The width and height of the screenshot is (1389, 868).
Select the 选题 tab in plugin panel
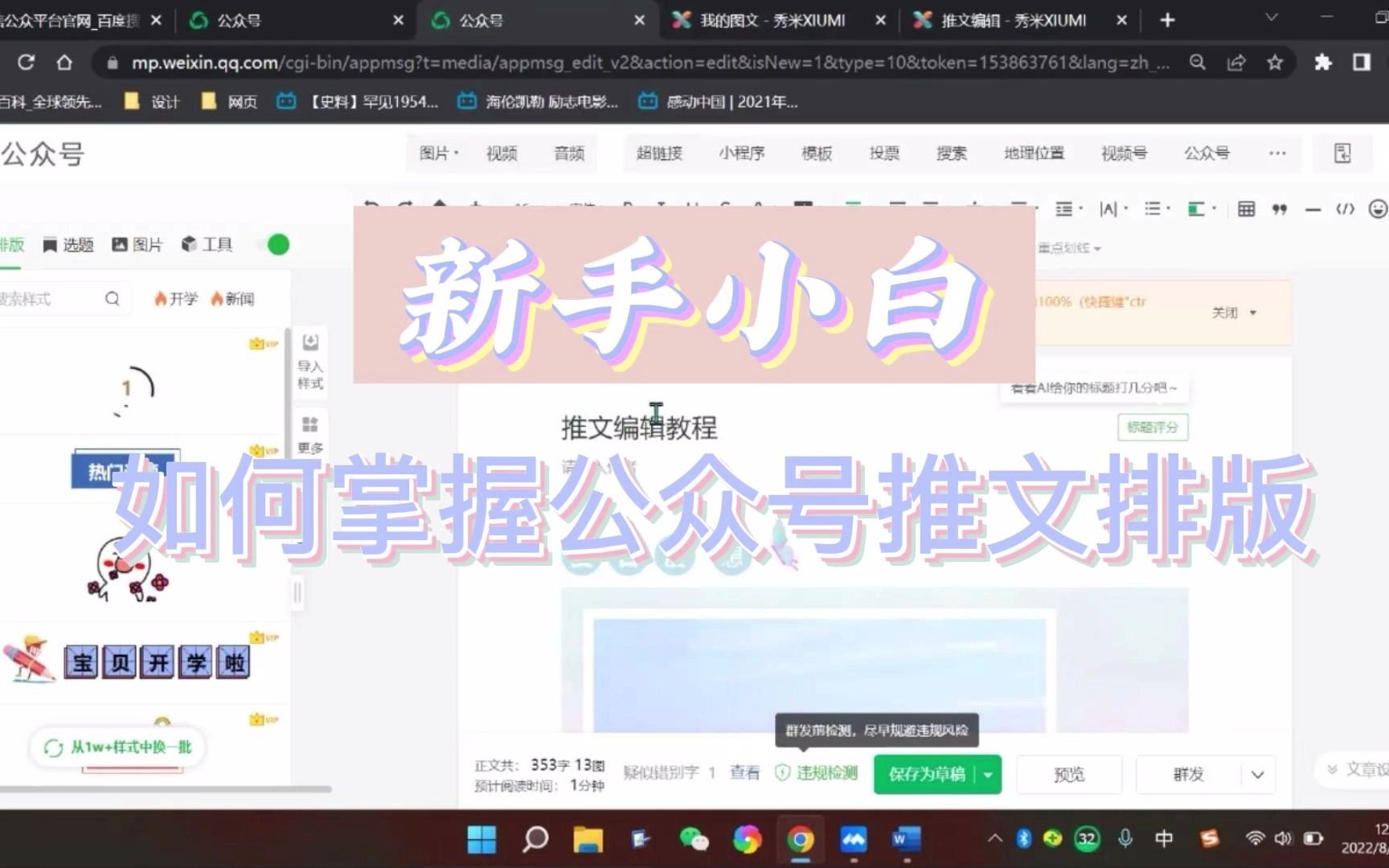click(x=68, y=245)
